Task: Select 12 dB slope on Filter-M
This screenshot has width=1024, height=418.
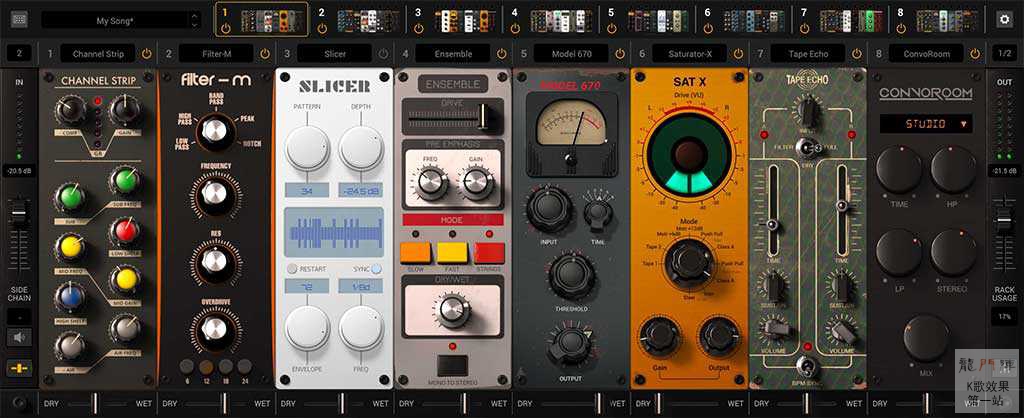Action: [x=206, y=366]
